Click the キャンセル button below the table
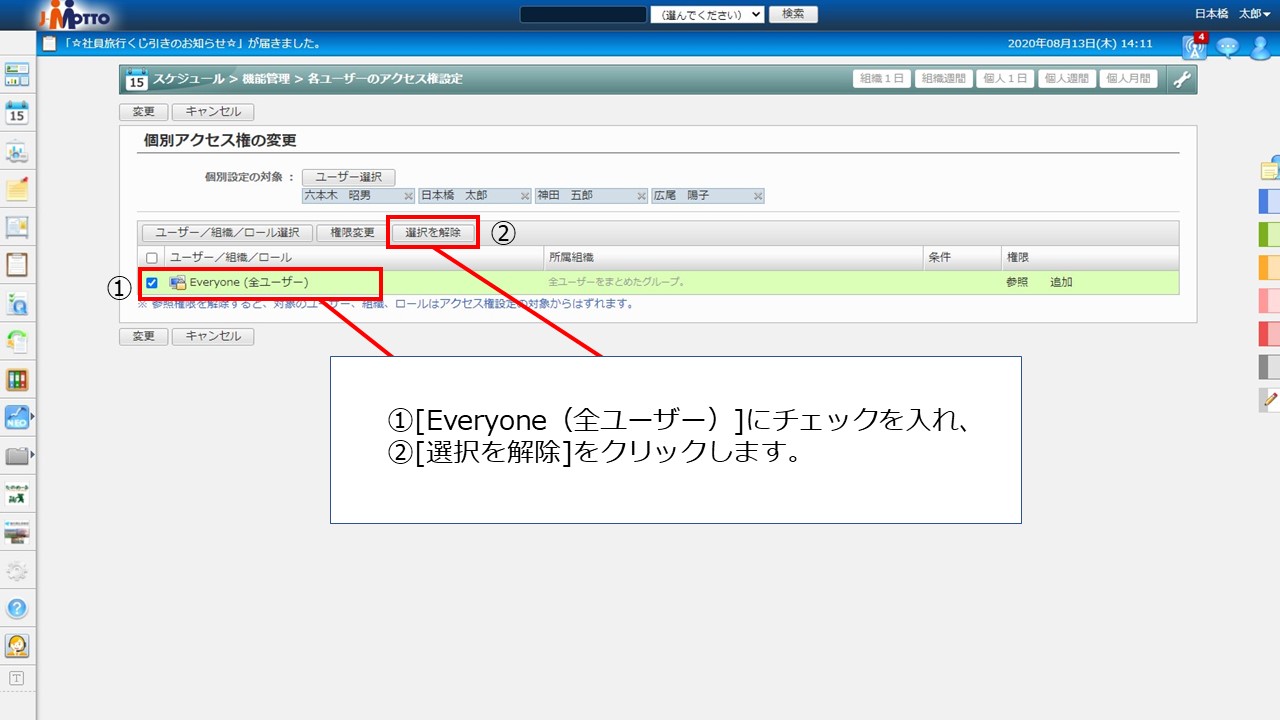1280x720 pixels. [213, 336]
